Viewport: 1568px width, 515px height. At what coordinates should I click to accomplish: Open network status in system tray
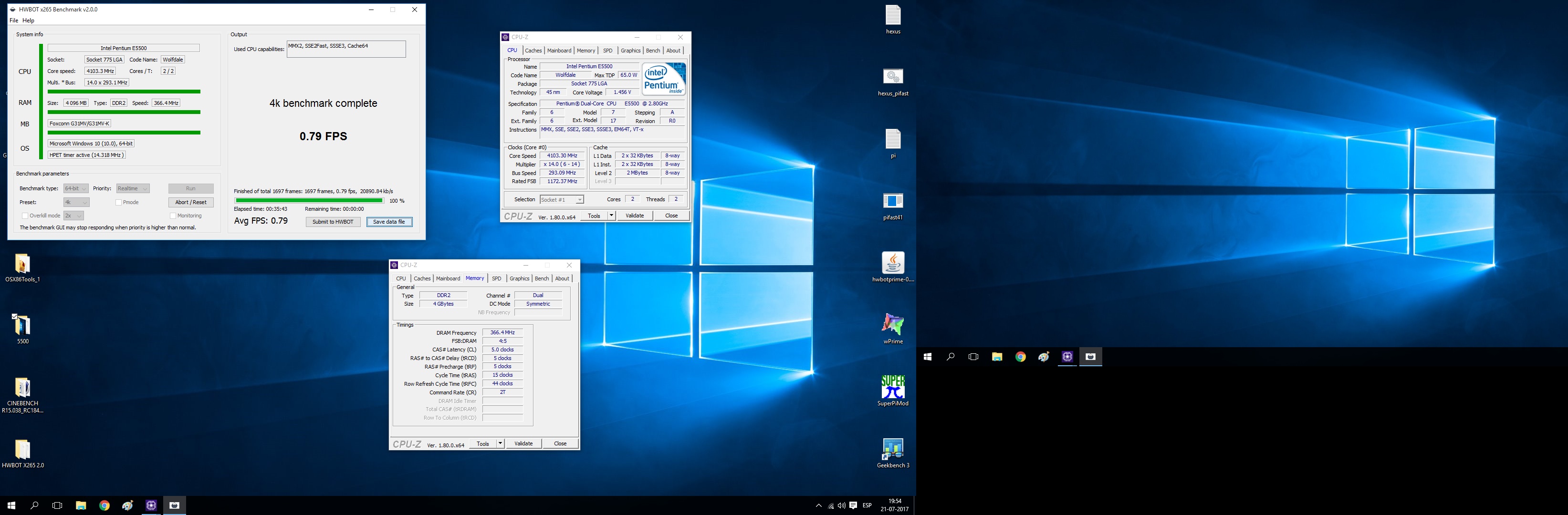830,505
